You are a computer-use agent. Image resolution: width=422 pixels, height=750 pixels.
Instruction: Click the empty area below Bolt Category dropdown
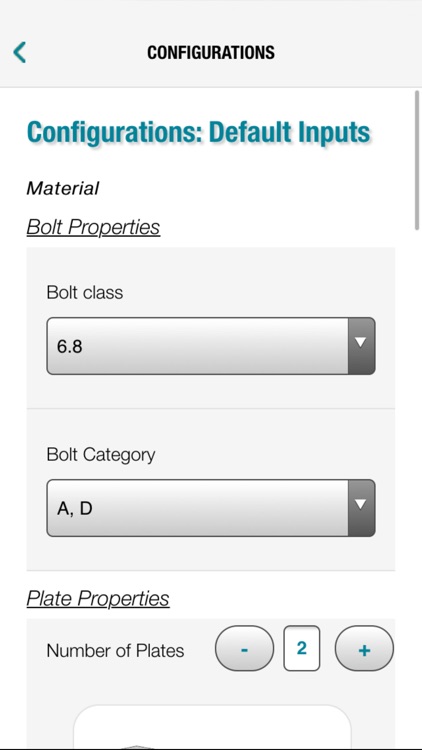[211, 553]
